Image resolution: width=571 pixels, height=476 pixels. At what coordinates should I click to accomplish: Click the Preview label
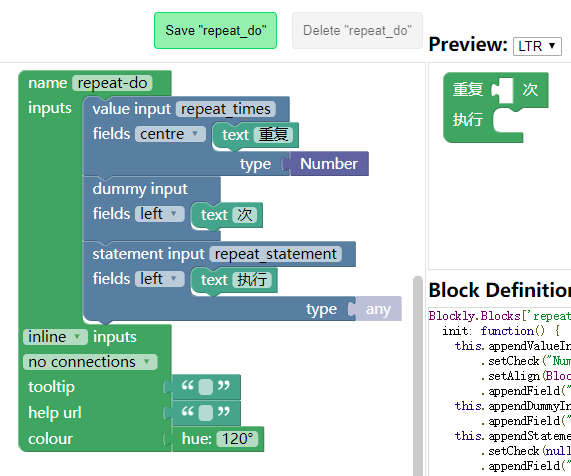(468, 44)
